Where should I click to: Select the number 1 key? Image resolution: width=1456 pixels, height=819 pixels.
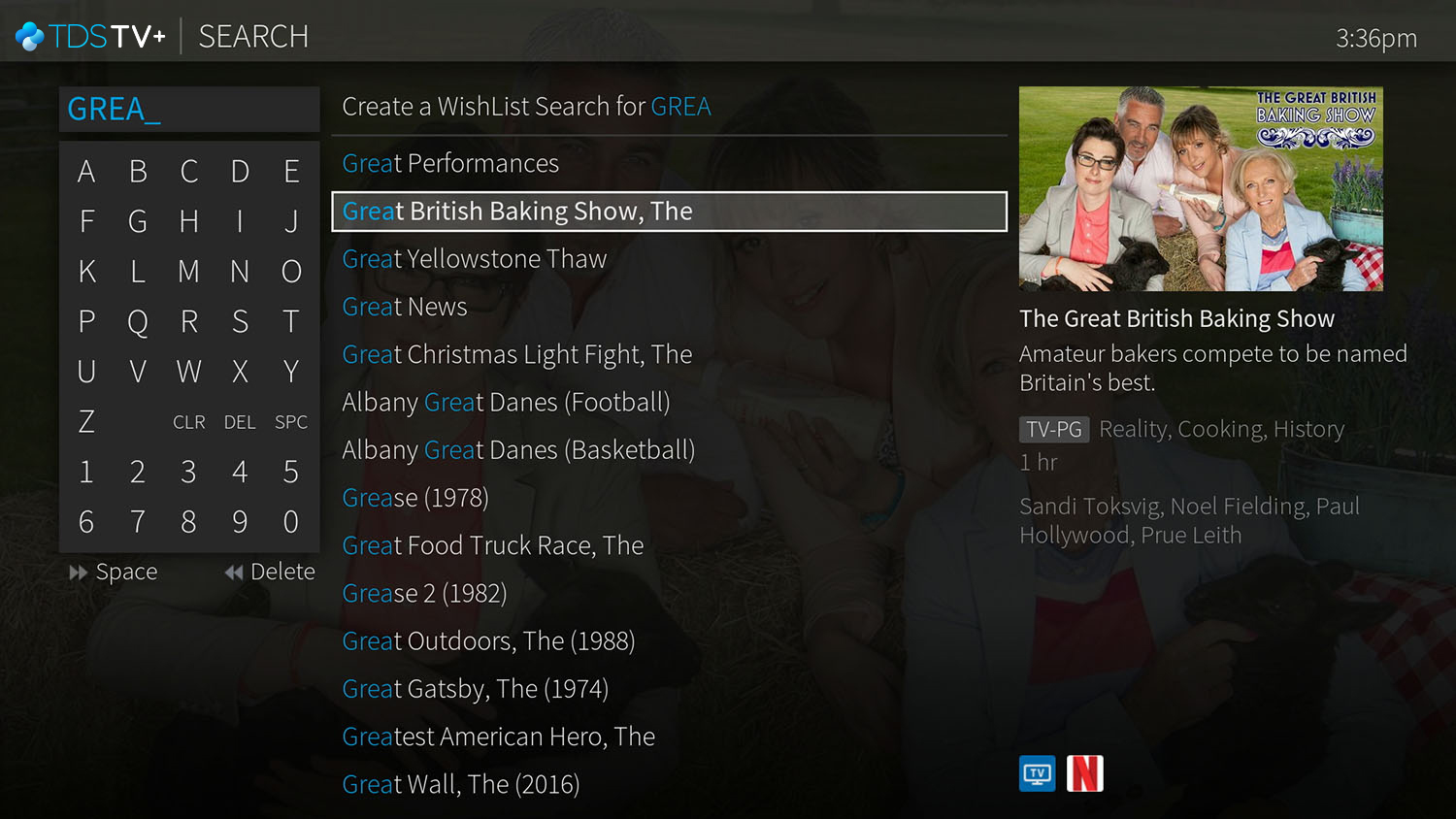tap(86, 473)
